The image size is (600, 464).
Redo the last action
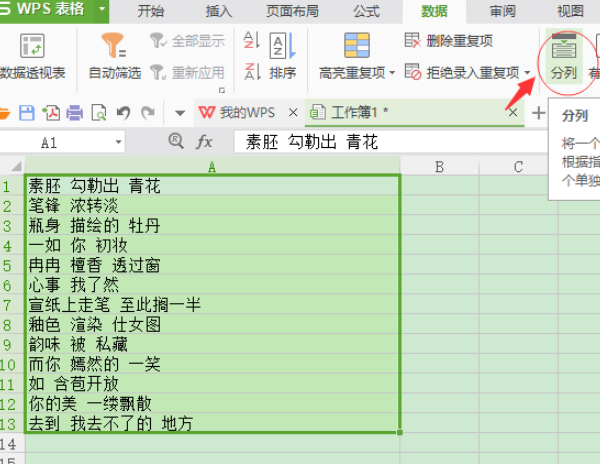tap(148, 113)
